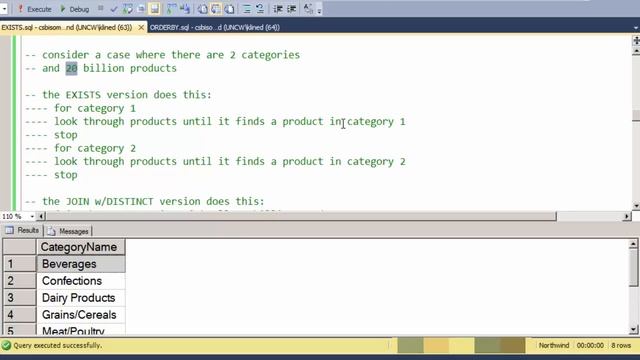Screen dimensions: 640x360
Task: Select the Meat/Poultry cell
Action: click(x=81, y=330)
